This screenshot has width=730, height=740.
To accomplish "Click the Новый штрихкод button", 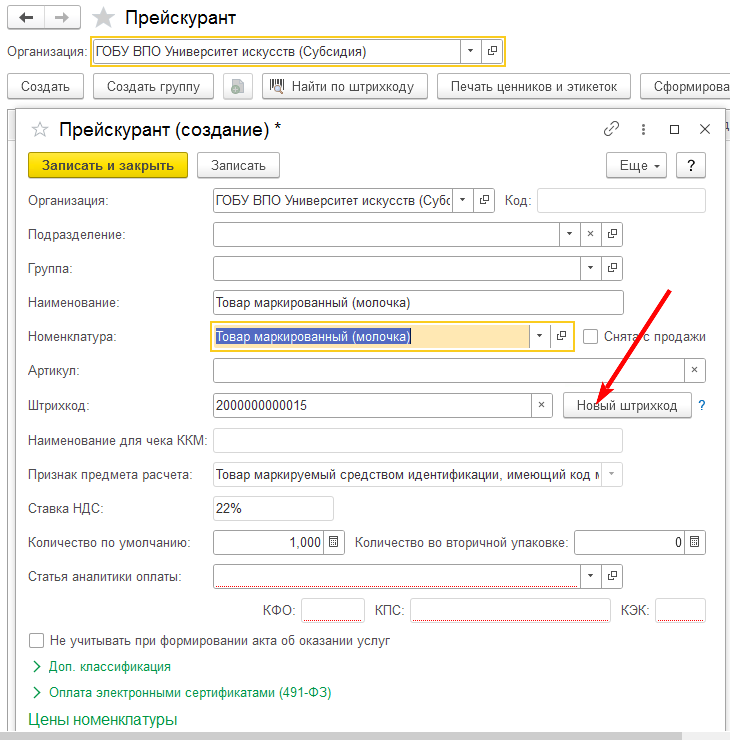I will (x=627, y=405).
